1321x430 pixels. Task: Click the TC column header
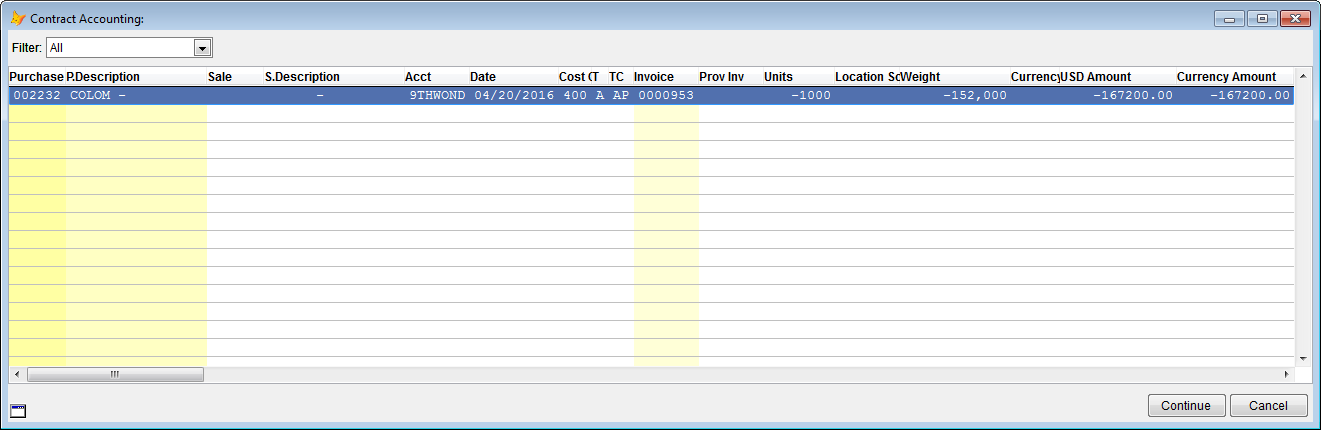pos(619,77)
